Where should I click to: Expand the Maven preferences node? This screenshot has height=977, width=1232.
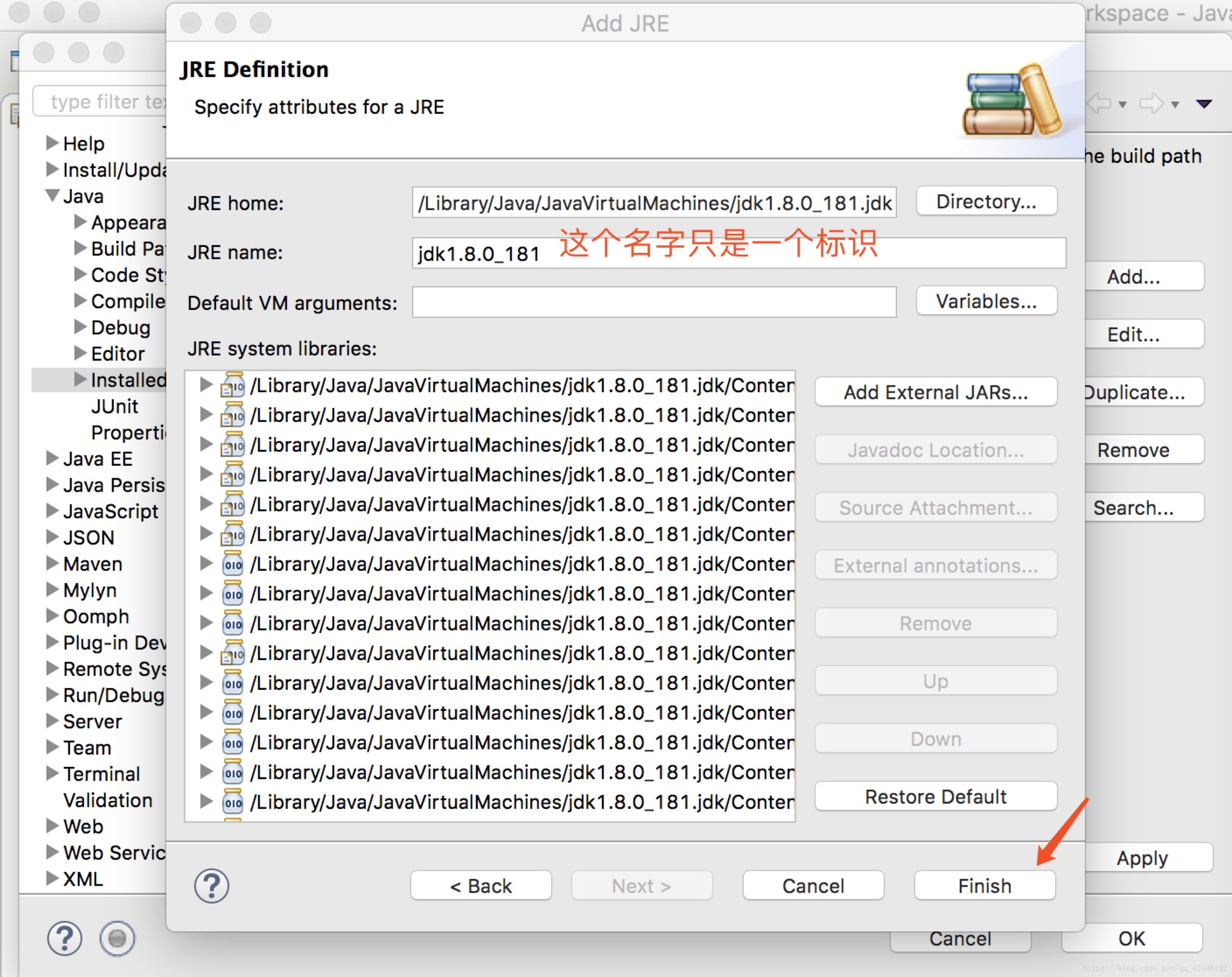pyautogui.click(x=52, y=564)
